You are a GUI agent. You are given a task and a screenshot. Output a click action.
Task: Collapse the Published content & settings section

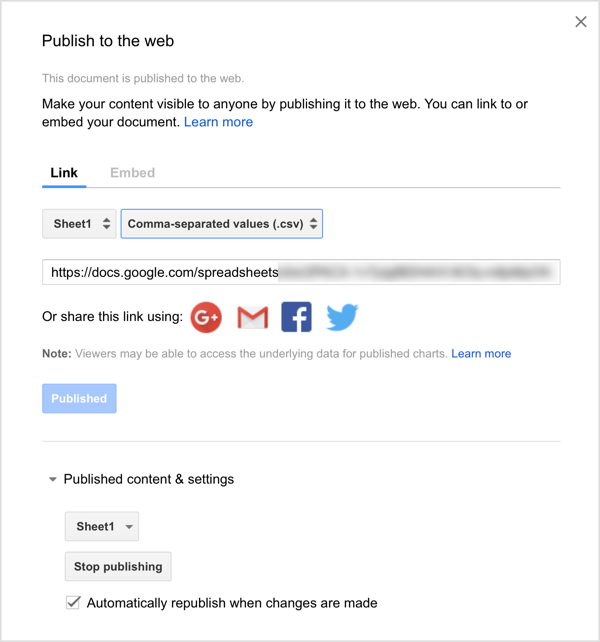[x=53, y=480]
